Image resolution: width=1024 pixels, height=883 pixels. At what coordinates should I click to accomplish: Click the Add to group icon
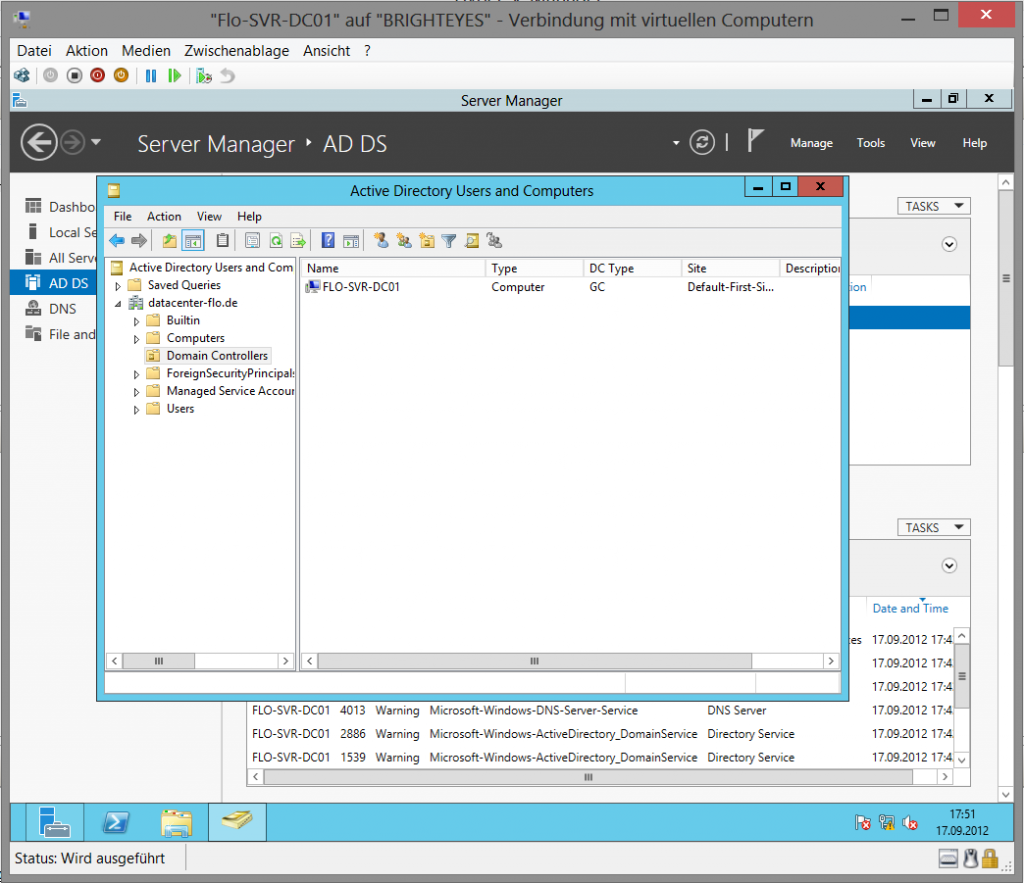pyautogui.click(x=494, y=241)
